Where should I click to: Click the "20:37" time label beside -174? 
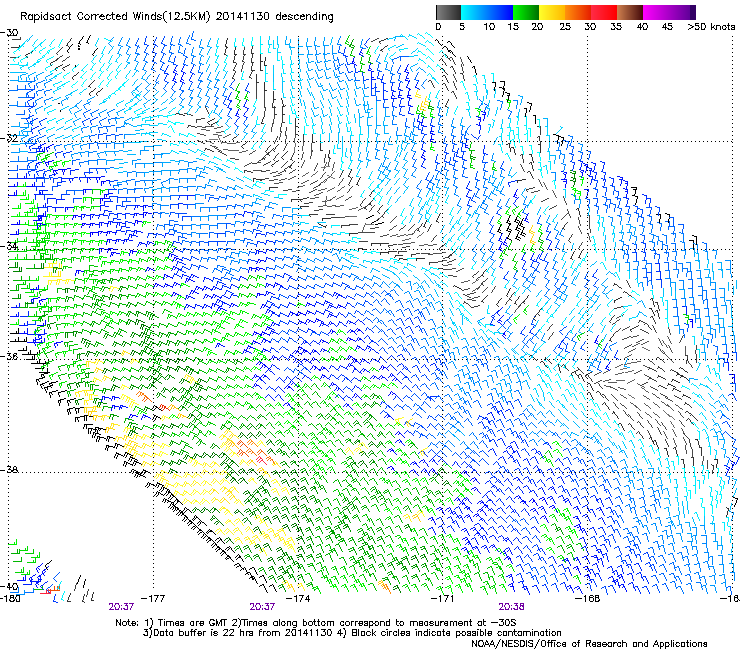[262, 607]
